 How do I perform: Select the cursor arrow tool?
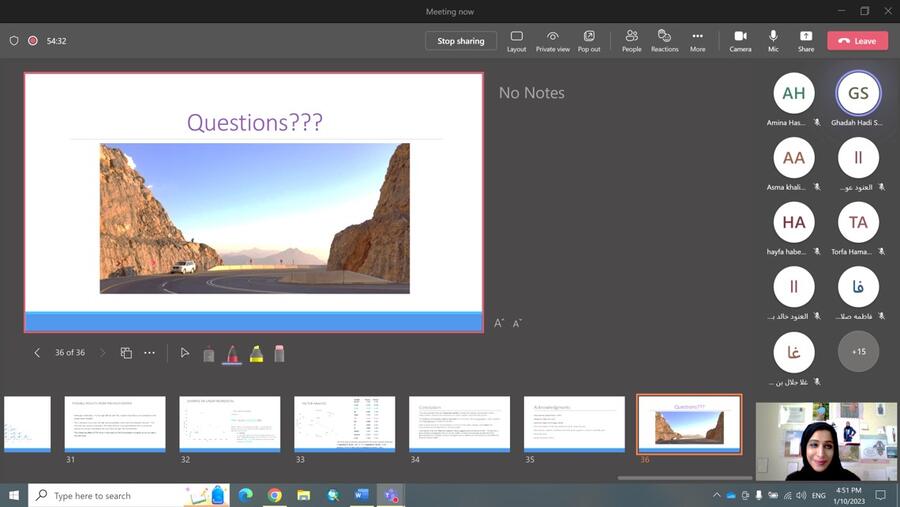click(184, 353)
